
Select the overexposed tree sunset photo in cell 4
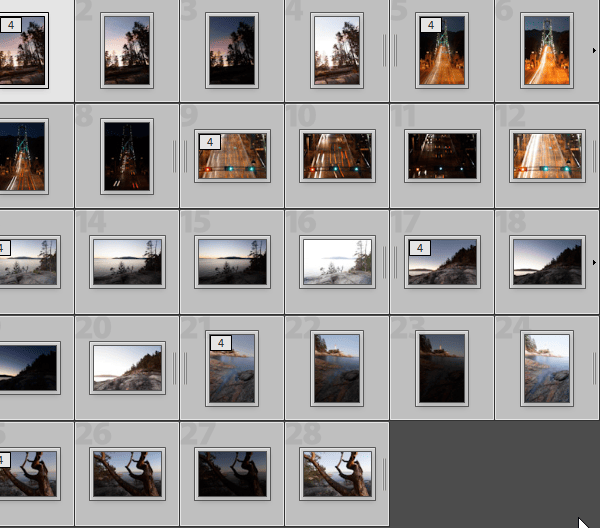[x=337, y=50]
